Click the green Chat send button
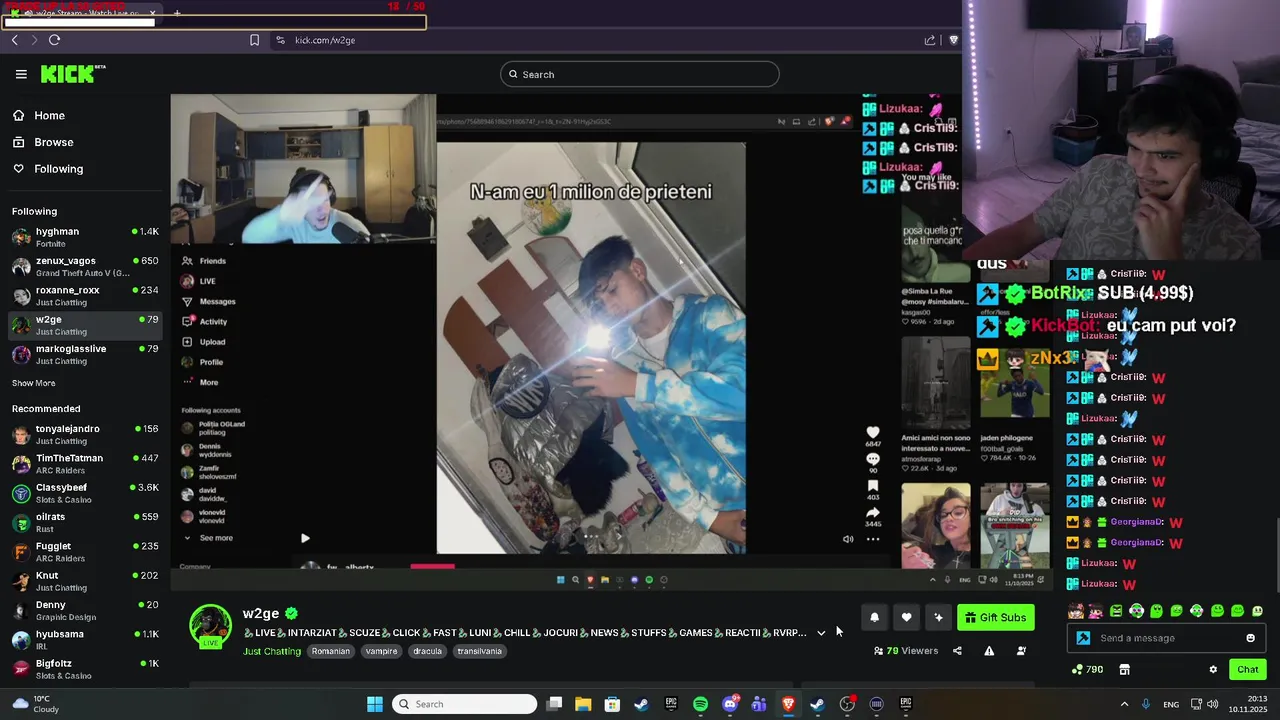 click(x=1247, y=669)
